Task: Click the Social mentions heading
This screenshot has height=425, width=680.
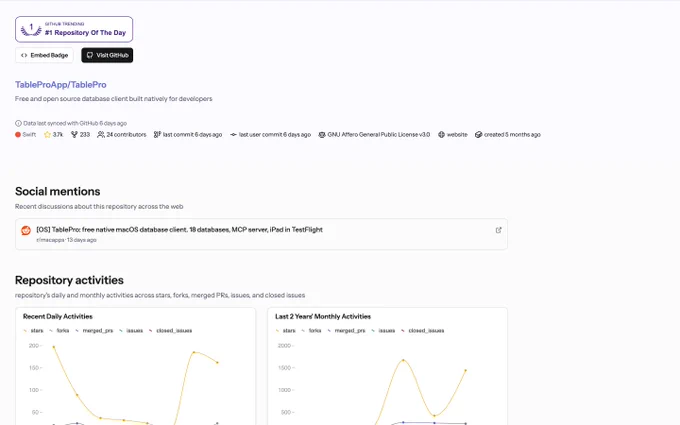Action: coord(58,191)
